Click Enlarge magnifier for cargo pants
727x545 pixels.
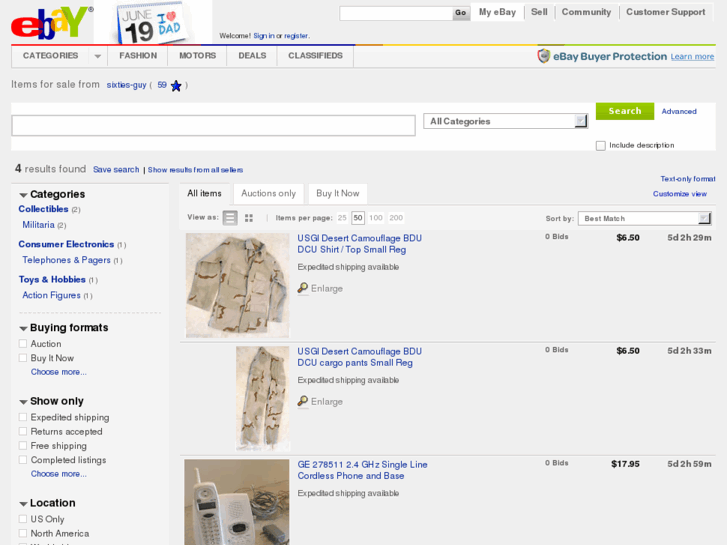[x=303, y=402]
